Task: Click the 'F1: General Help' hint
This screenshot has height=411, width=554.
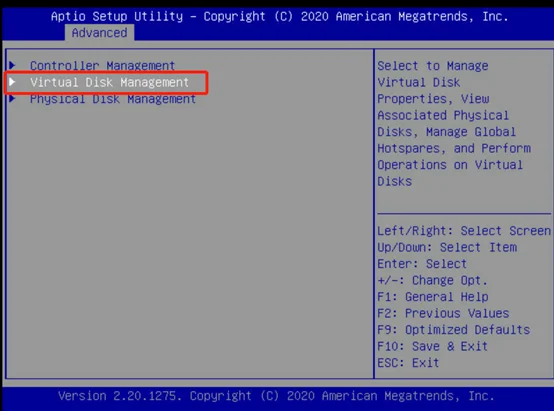Action: pos(433,297)
